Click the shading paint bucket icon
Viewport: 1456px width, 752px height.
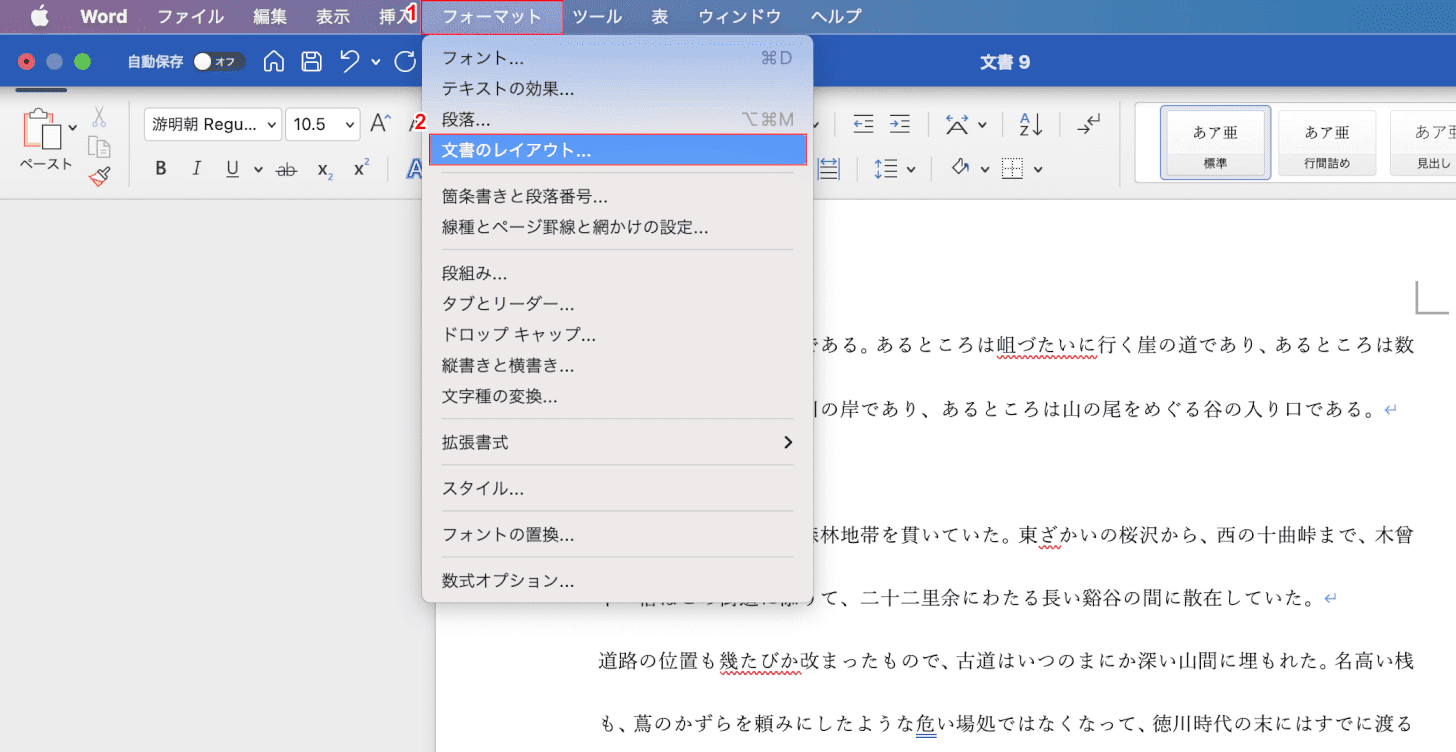coord(962,168)
